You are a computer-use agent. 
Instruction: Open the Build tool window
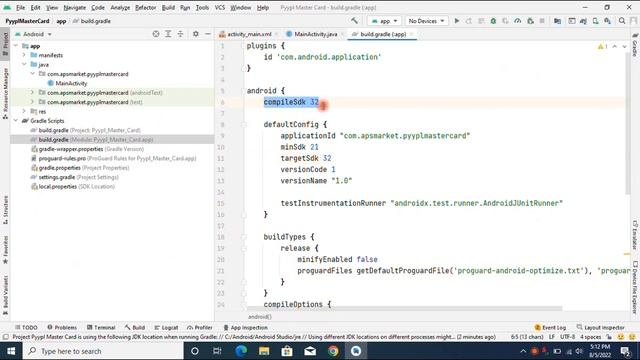pyautogui.click(x=135, y=327)
